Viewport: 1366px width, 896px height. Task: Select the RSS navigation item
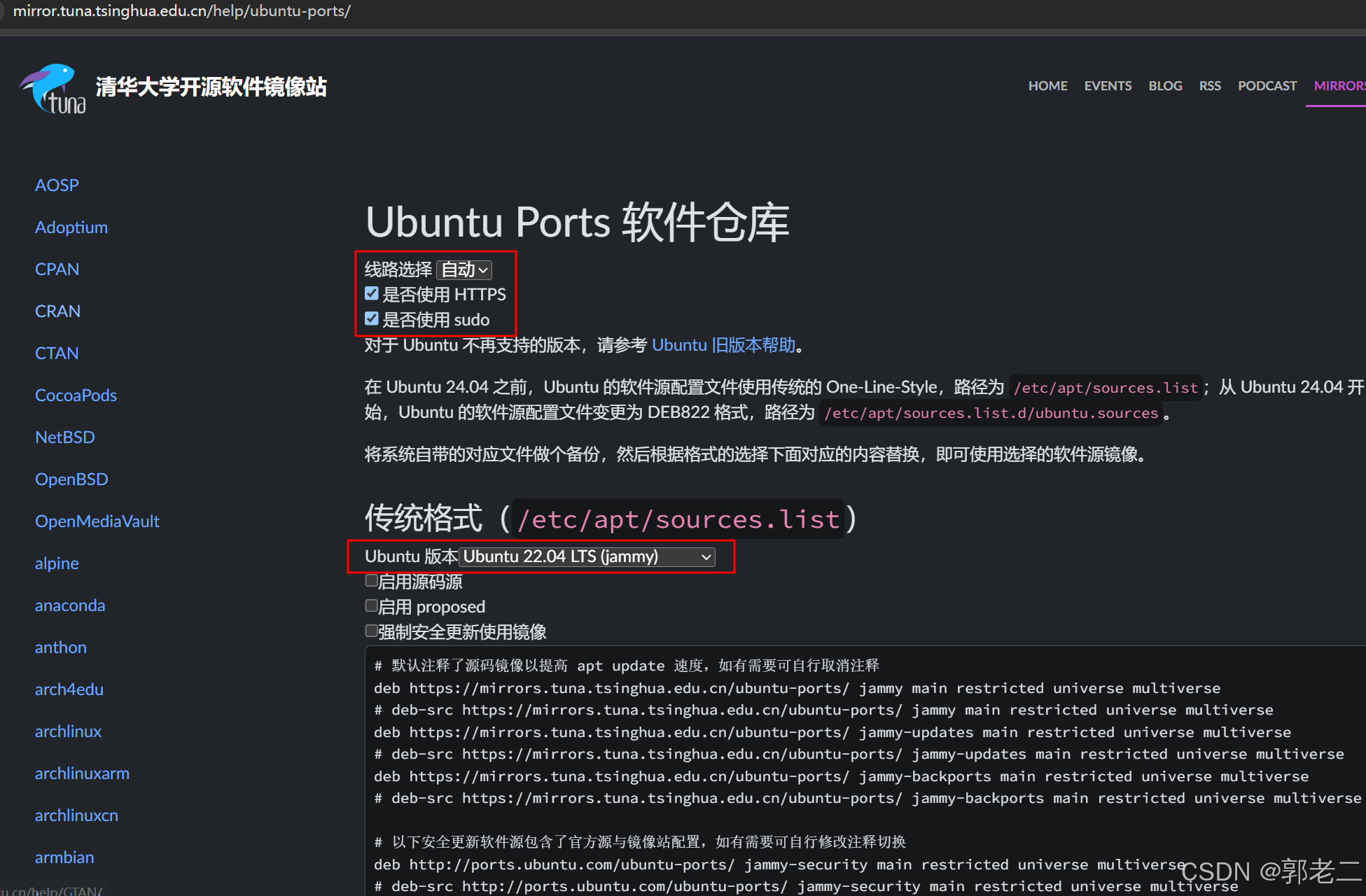tap(1210, 85)
